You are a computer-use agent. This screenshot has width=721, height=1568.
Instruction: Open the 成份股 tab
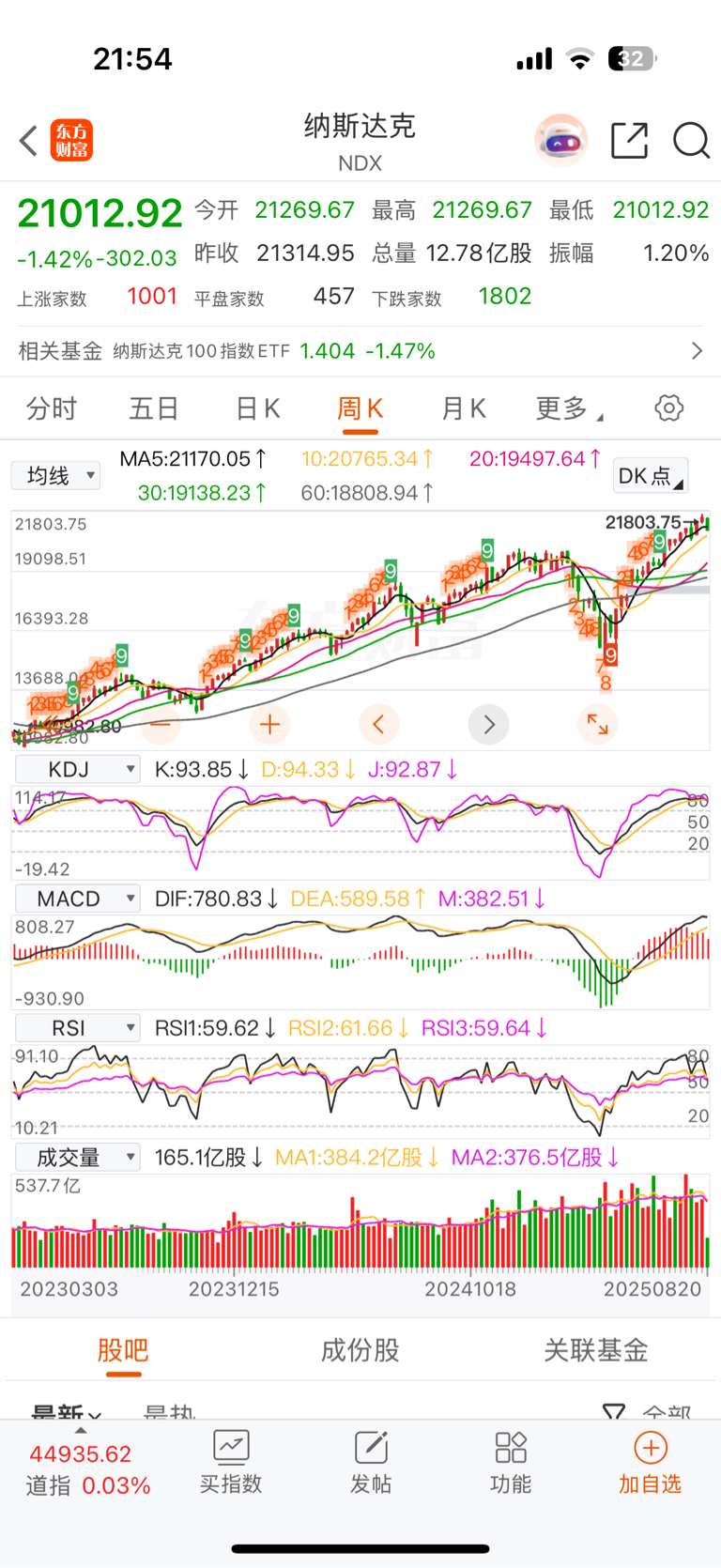360,1350
